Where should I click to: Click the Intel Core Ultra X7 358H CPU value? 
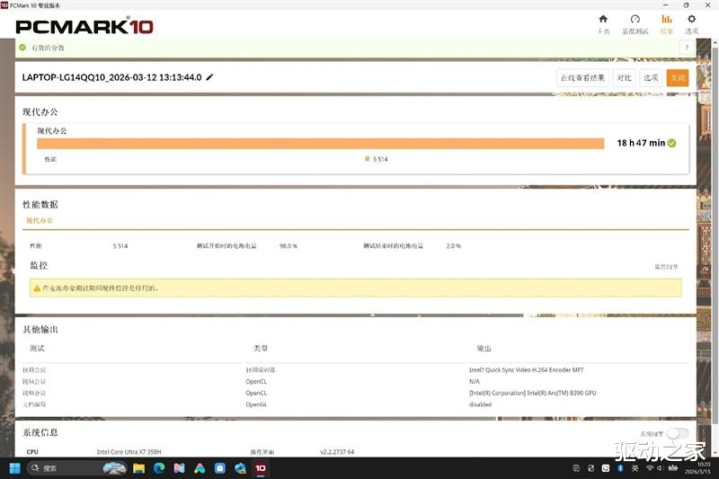point(129,452)
